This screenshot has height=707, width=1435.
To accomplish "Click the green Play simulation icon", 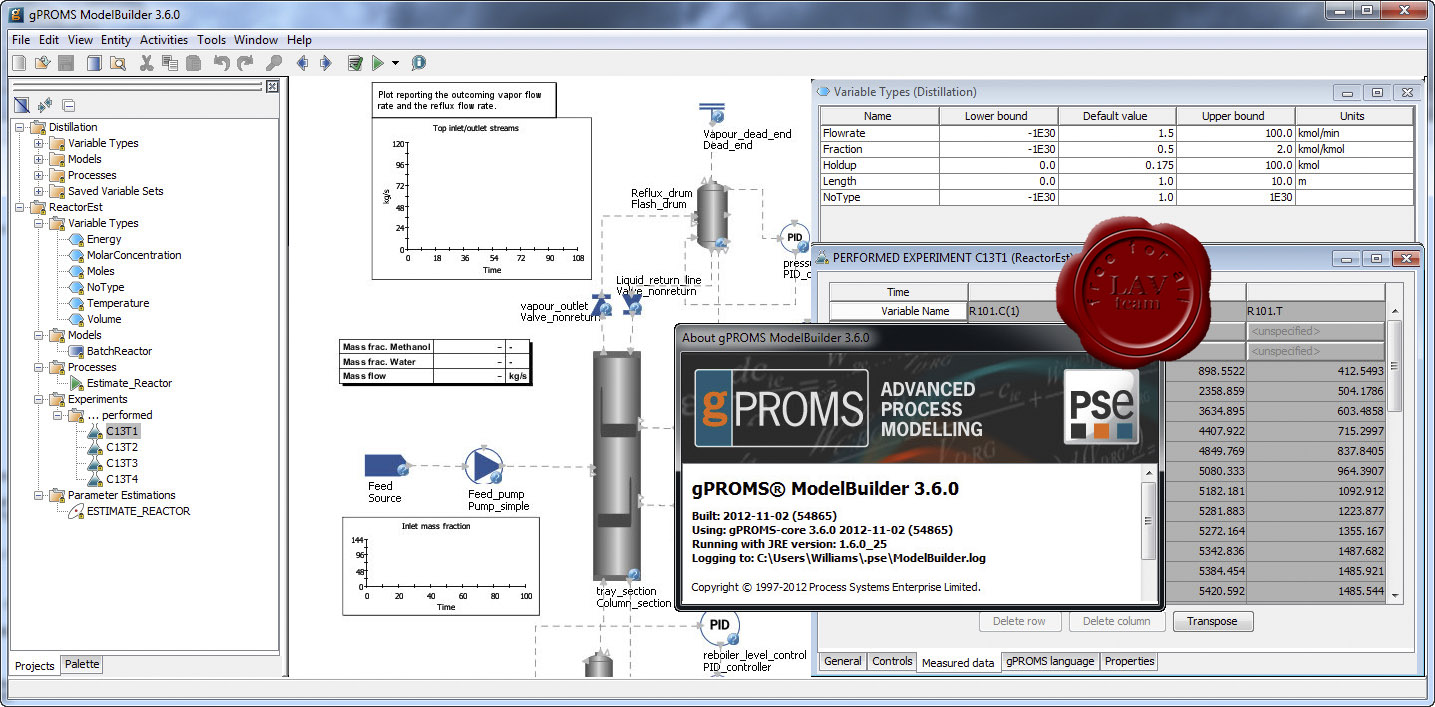I will pyautogui.click(x=378, y=63).
